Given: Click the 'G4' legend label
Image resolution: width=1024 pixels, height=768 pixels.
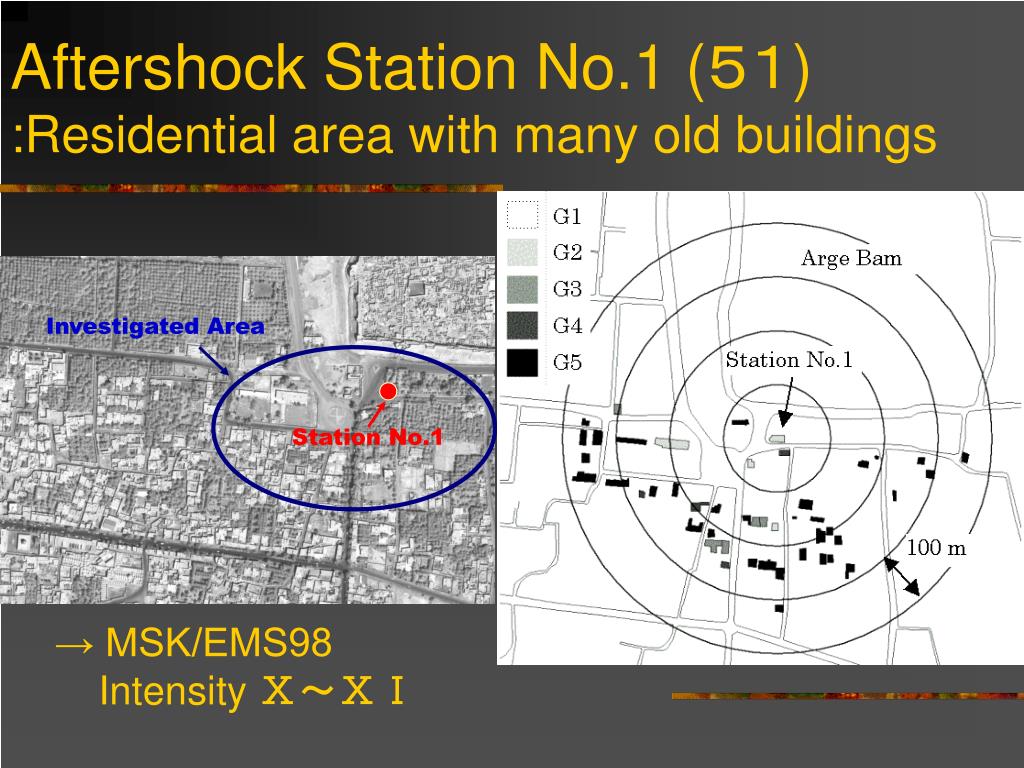Looking at the screenshot, I should (x=567, y=325).
